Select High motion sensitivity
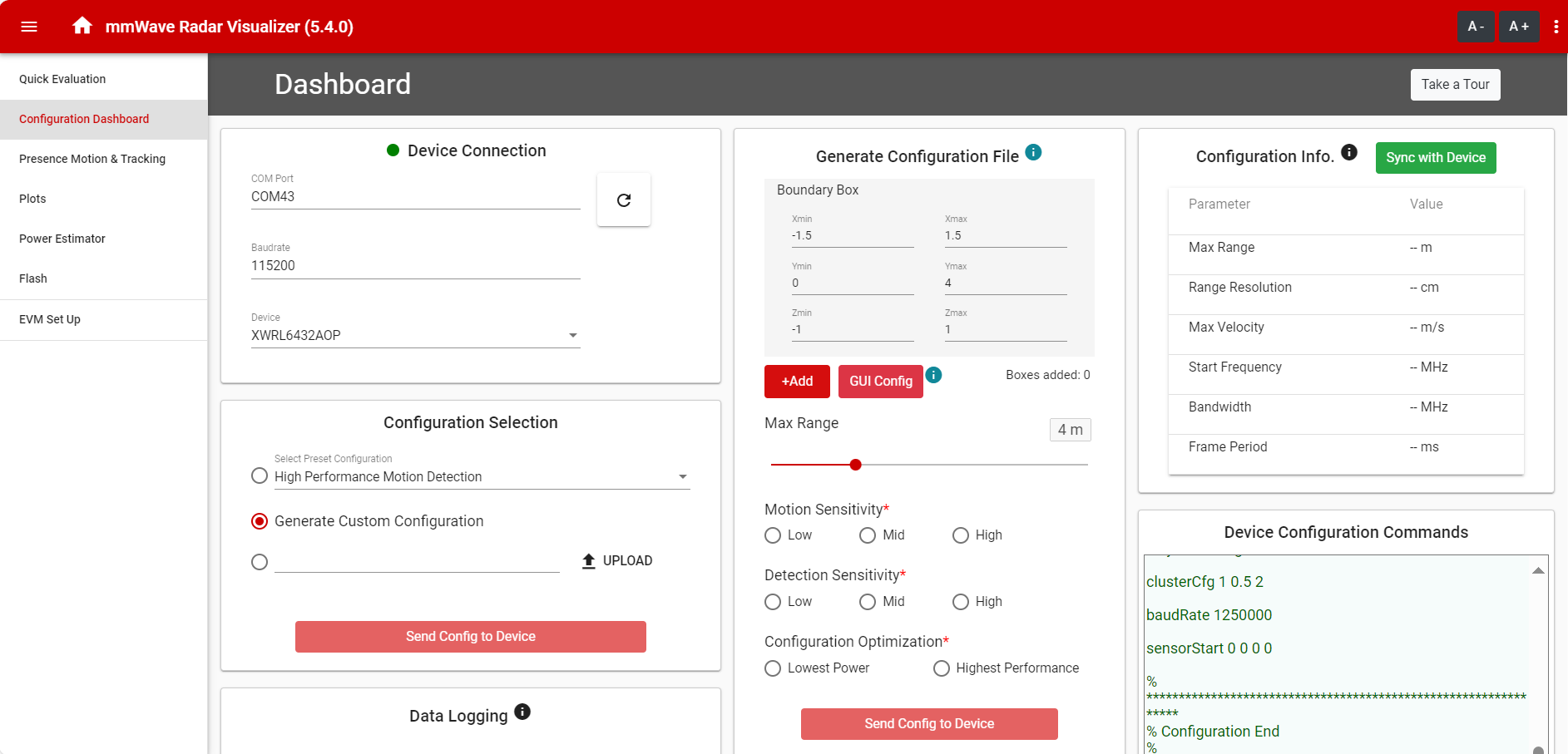 coord(961,535)
